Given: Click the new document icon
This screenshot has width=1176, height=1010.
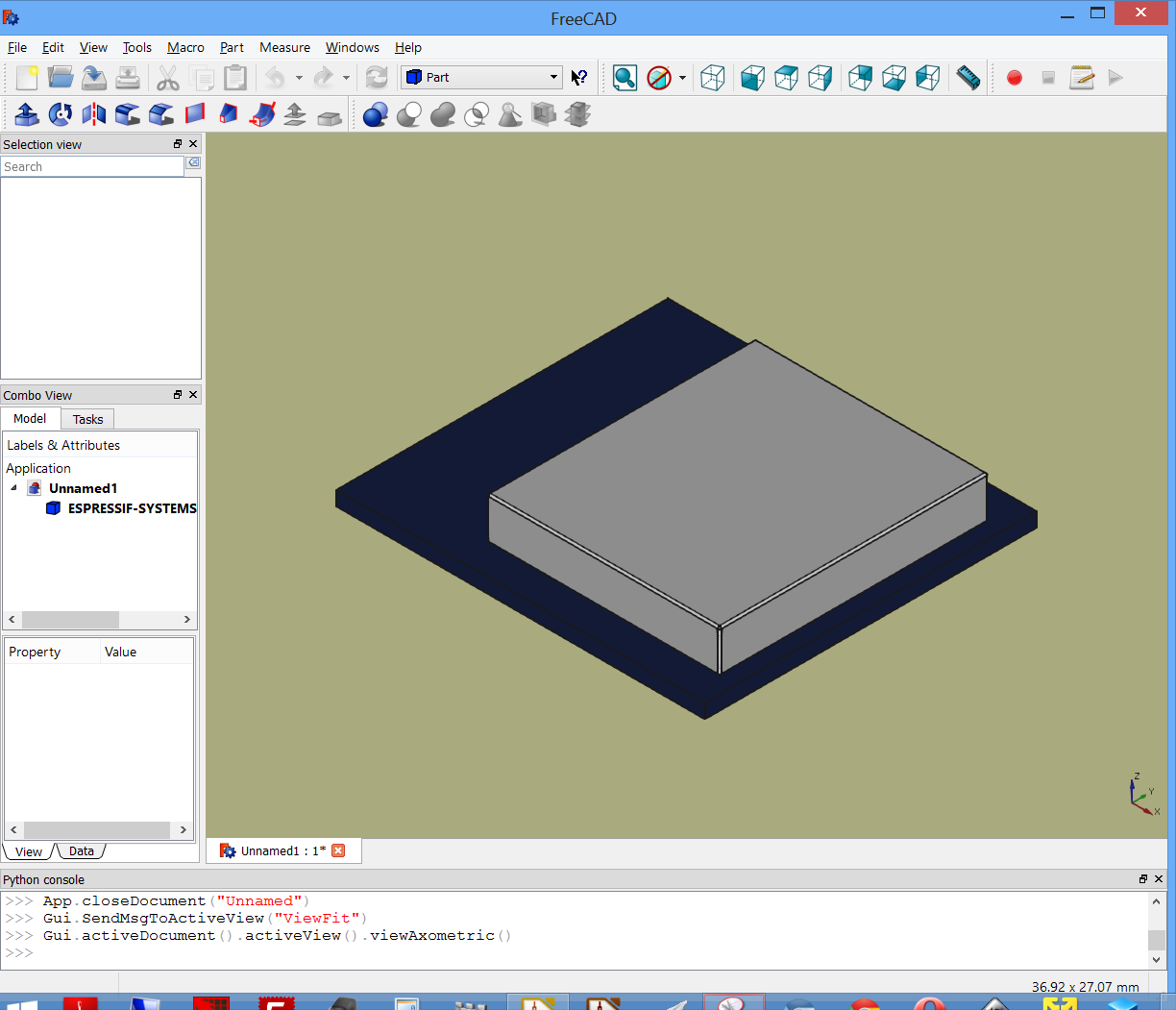Looking at the screenshot, I should (x=27, y=78).
